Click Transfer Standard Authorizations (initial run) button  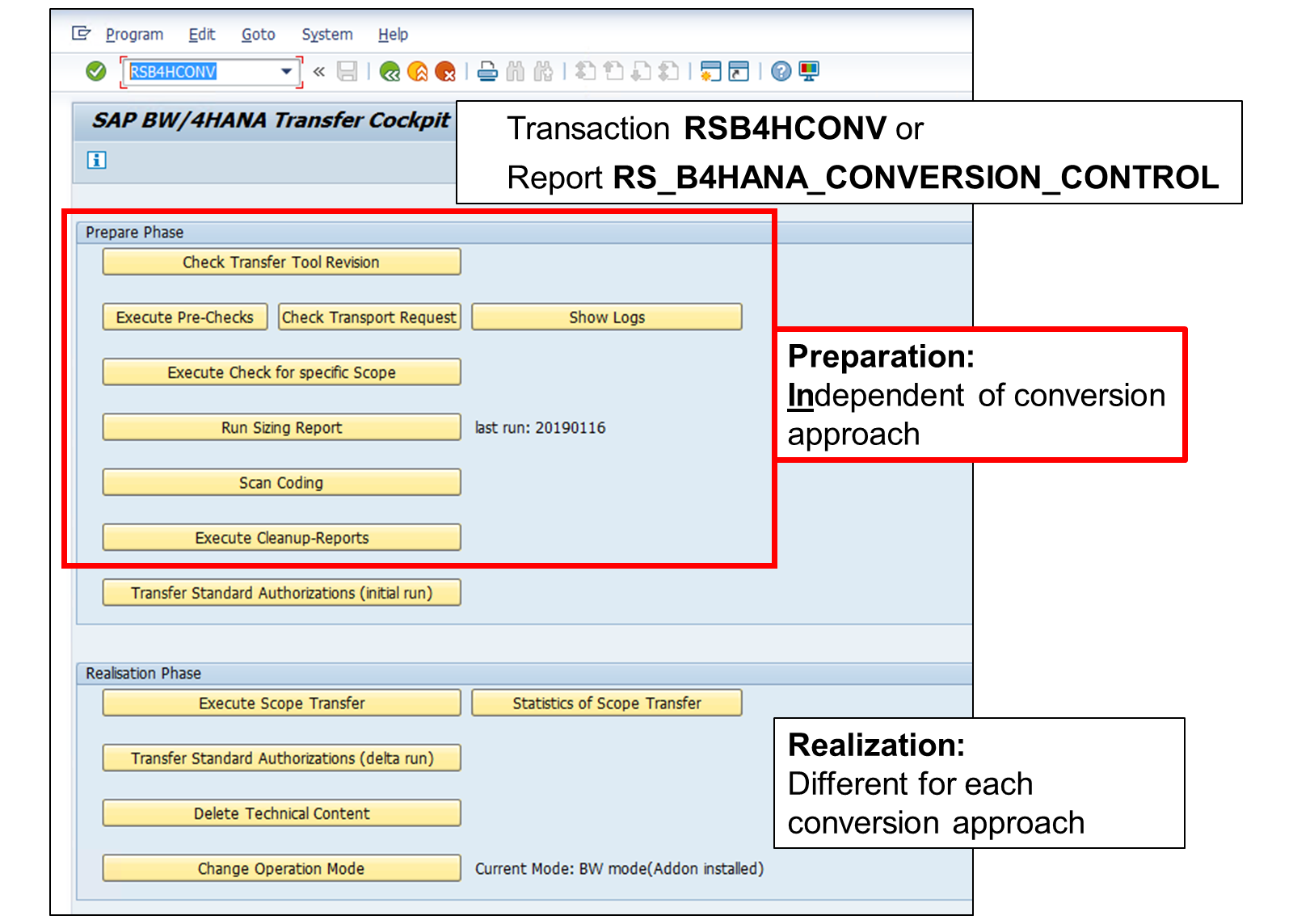pos(281,592)
